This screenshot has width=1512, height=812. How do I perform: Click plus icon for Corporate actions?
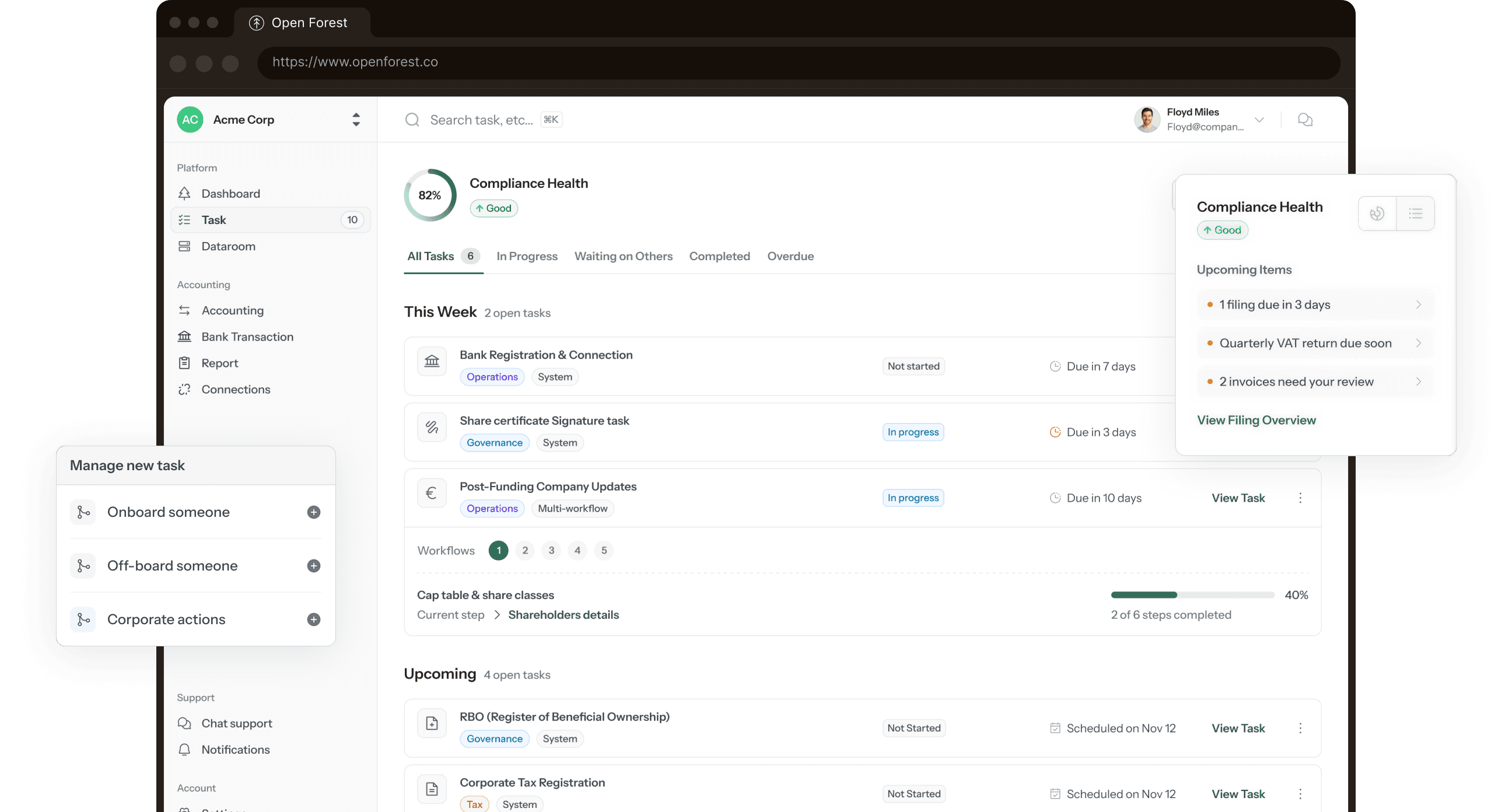(313, 619)
